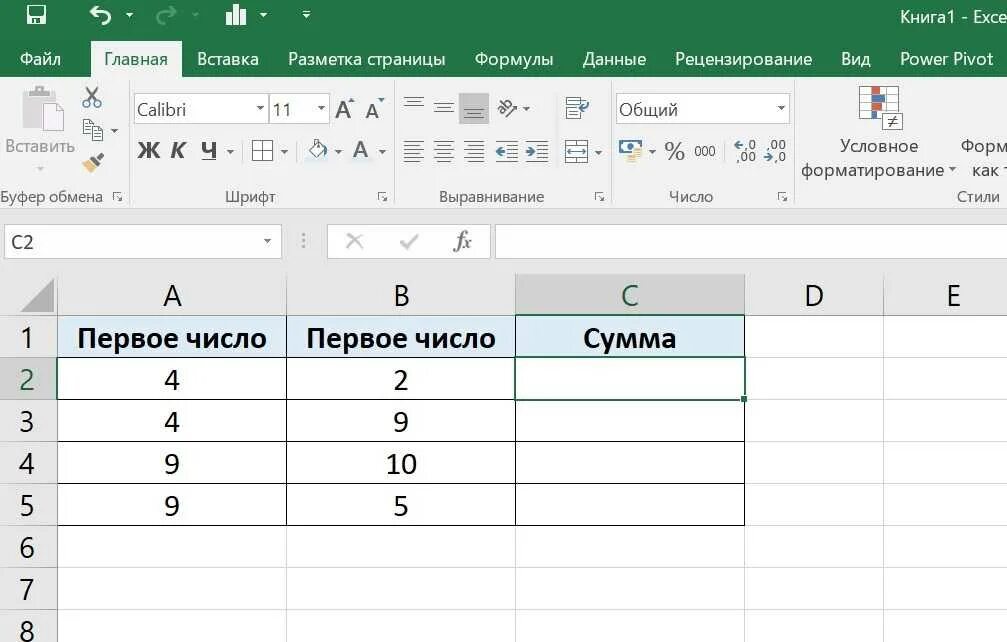
Task: Increase decimal places icon
Action: click(745, 151)
